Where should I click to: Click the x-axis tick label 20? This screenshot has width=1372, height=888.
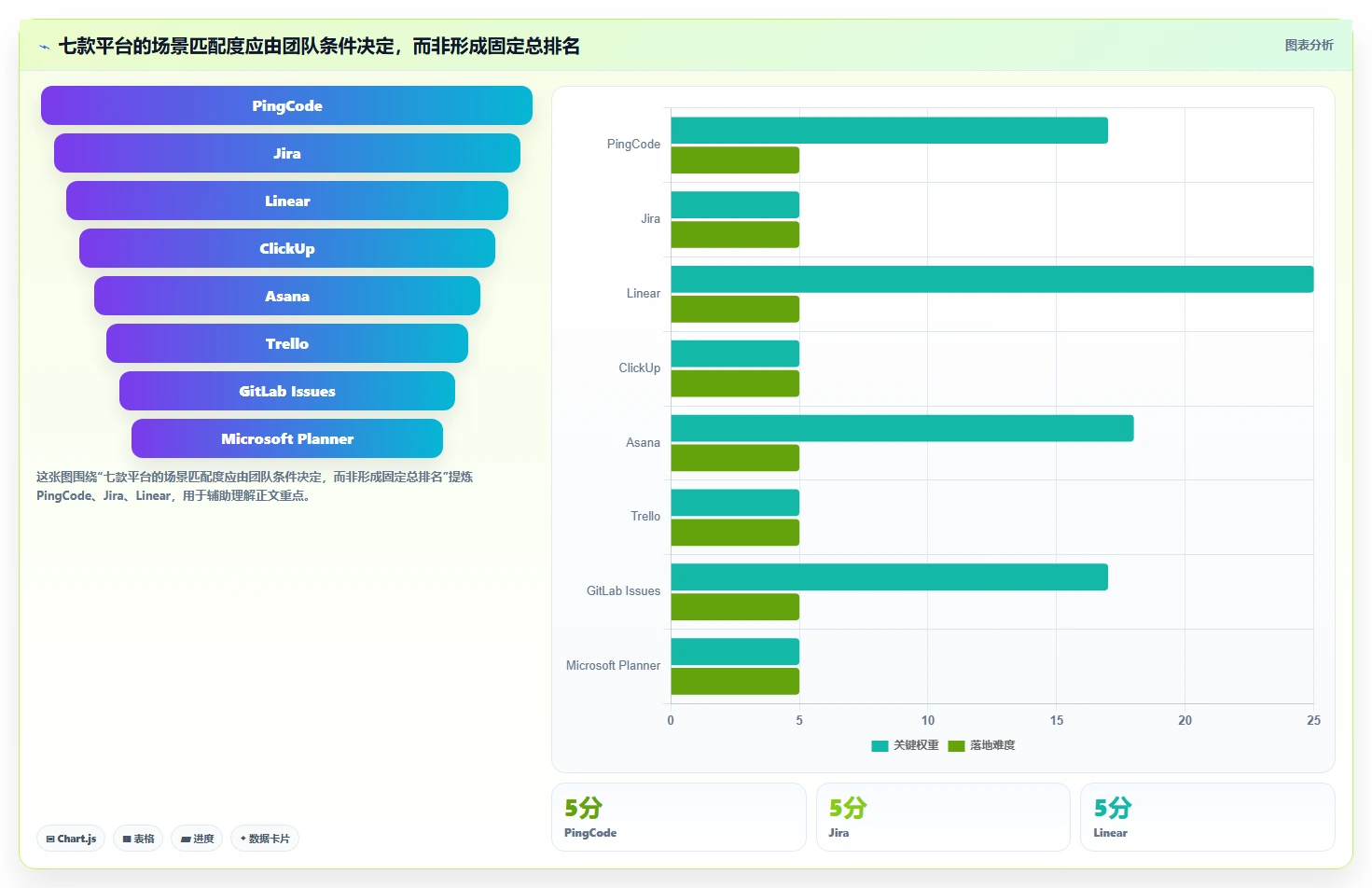pos(1185,720)
